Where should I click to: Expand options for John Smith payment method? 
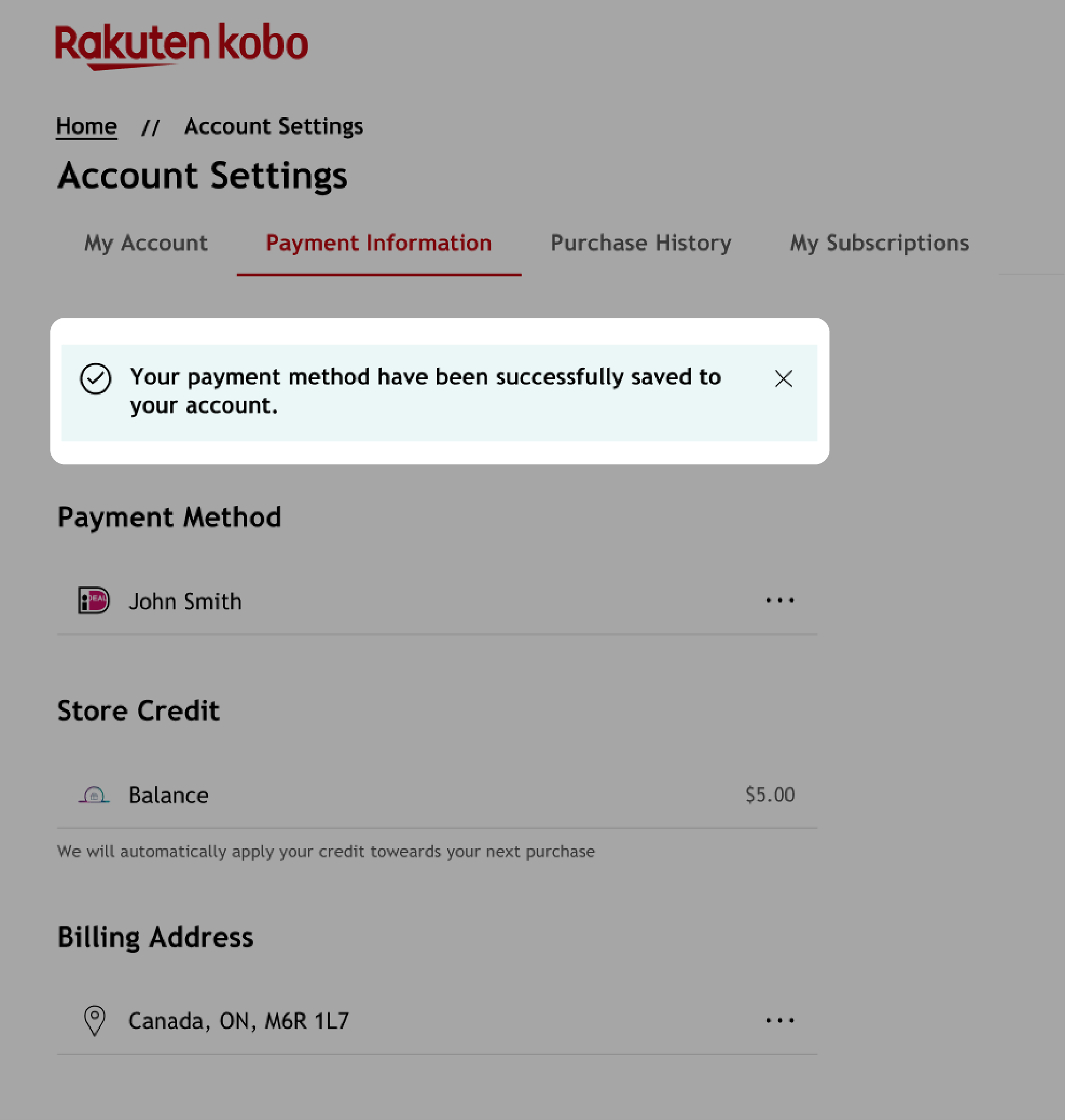click(781, 600)
